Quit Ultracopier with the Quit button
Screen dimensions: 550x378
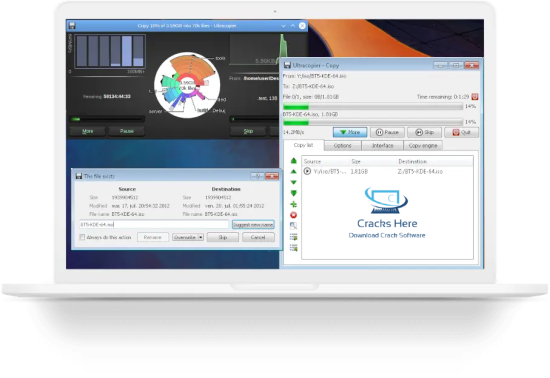tap(461, 132)
